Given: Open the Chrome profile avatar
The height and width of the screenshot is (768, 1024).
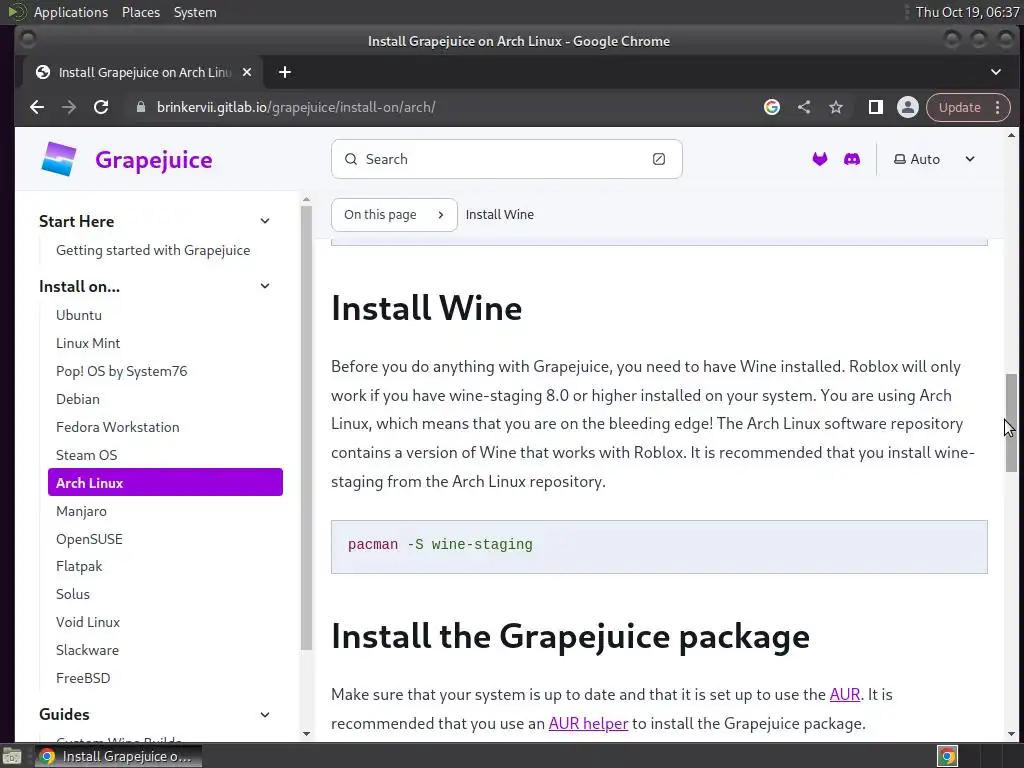Looking at the screenshot, I should (908, 107).
